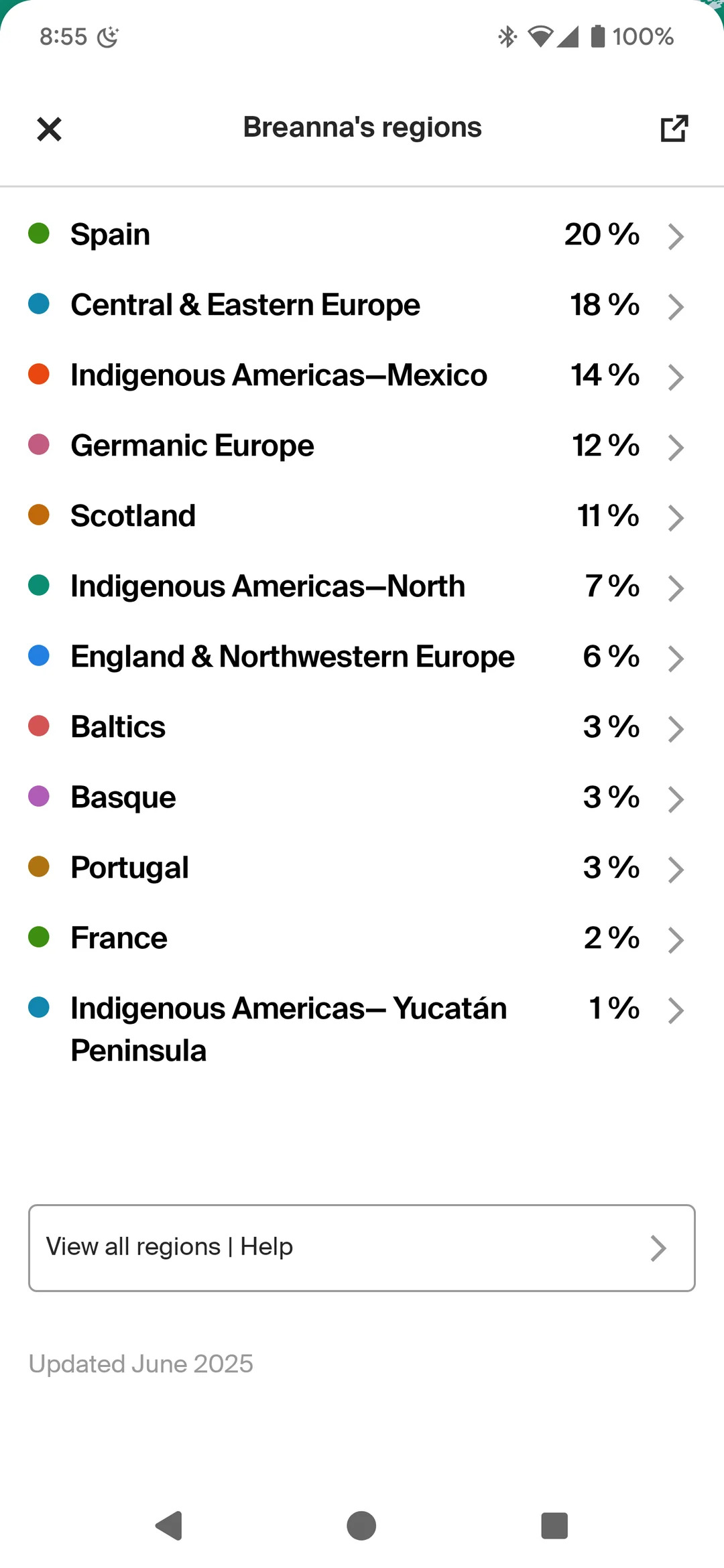Tap the Baltics 3 % percentage
This screenshot has width=724, height=1568.
(x=611, y=727)
